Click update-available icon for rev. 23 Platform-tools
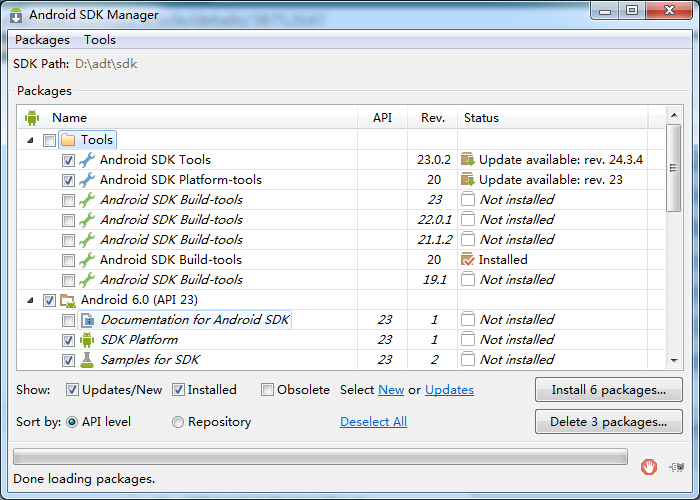The image size is (700, 500). coord(468,179)
